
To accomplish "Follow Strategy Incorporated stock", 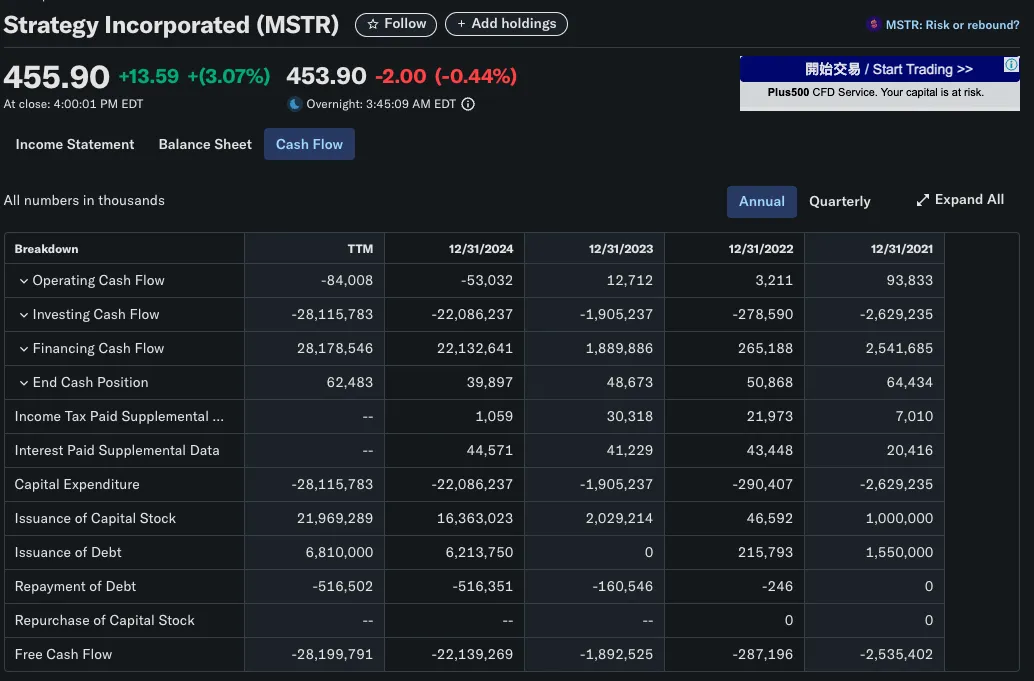I will (x=396, y=24).
